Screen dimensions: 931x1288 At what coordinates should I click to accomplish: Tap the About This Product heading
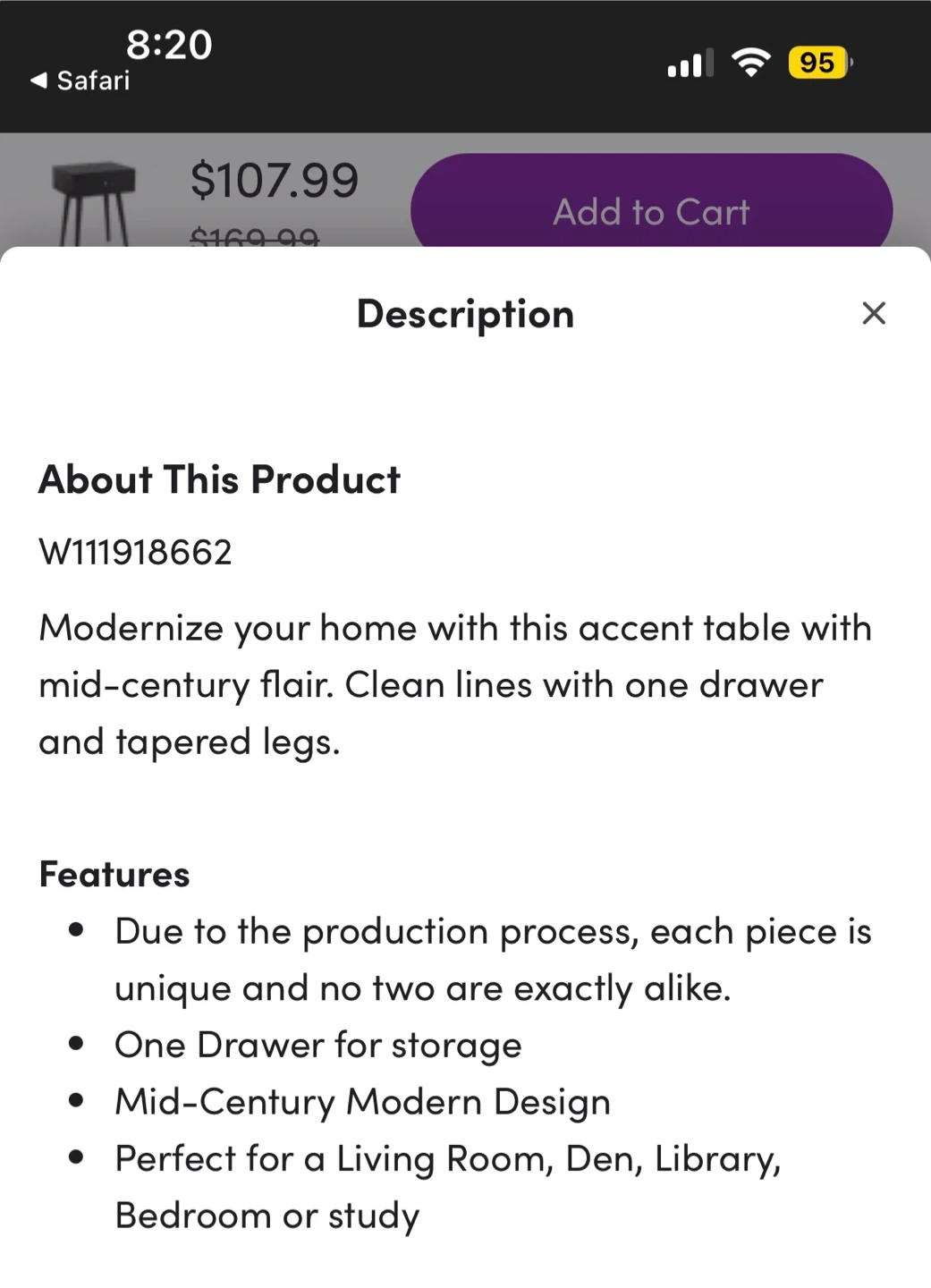tap(219, 479)
